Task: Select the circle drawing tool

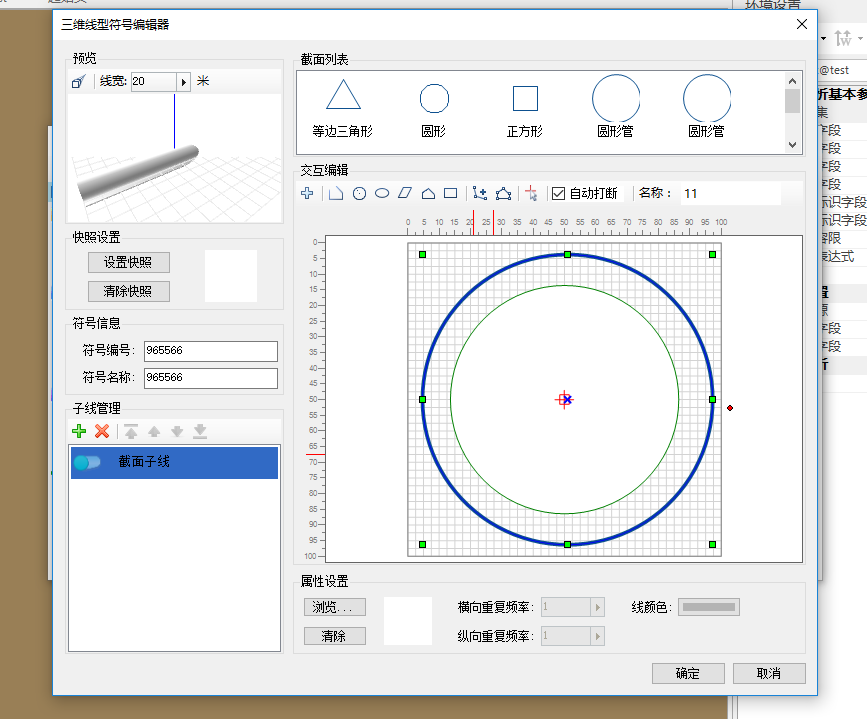Action: point(359,193)
